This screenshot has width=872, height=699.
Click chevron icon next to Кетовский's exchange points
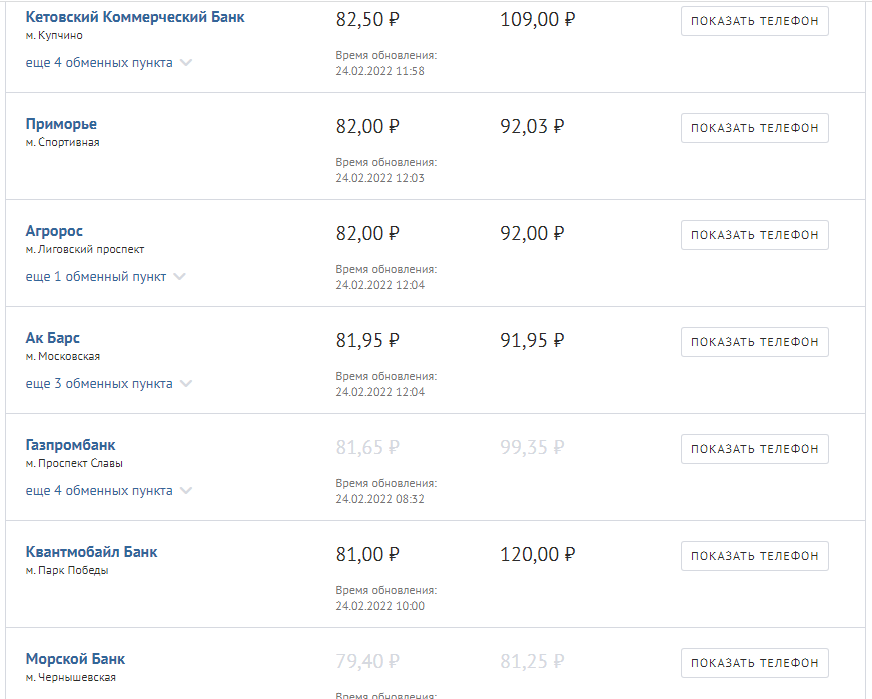[x=186, y=63]
